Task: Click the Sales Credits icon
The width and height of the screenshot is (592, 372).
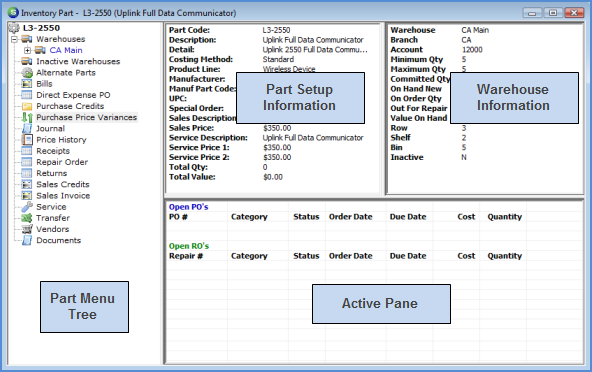Action: tap(26, 184)
